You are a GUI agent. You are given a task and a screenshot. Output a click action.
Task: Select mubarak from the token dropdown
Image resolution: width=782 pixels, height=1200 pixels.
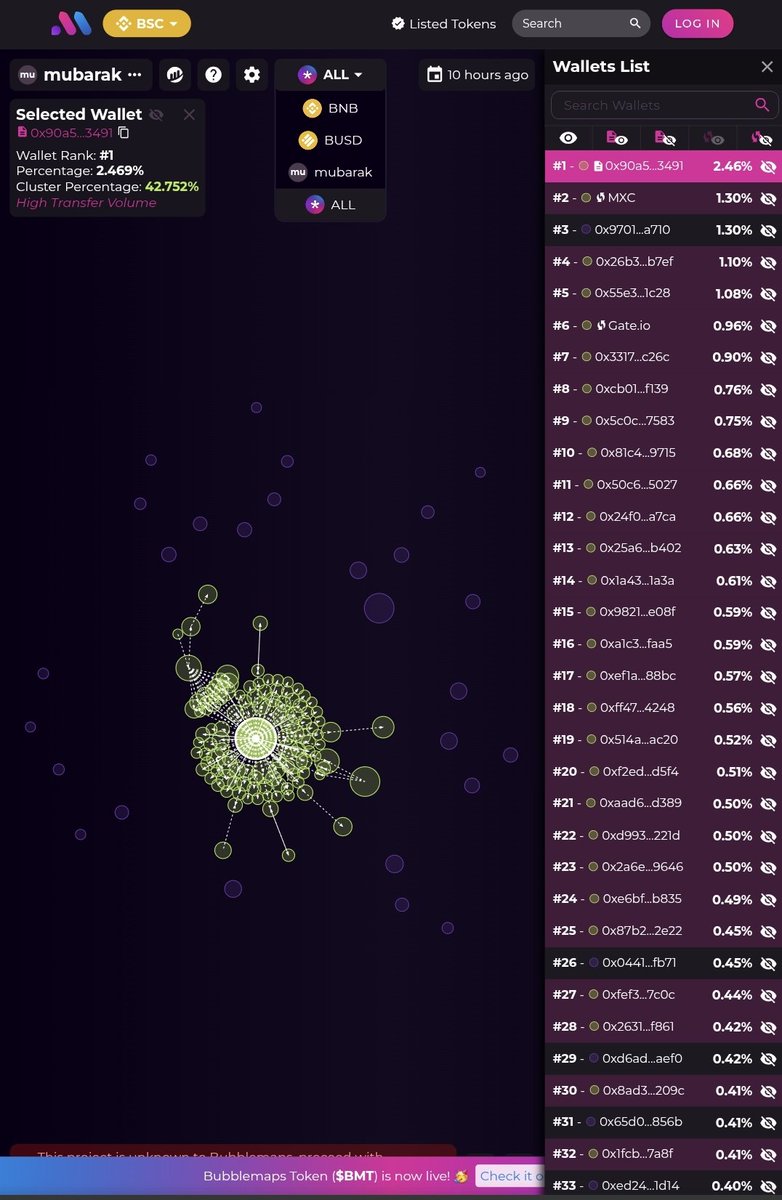tap(330, 172)
